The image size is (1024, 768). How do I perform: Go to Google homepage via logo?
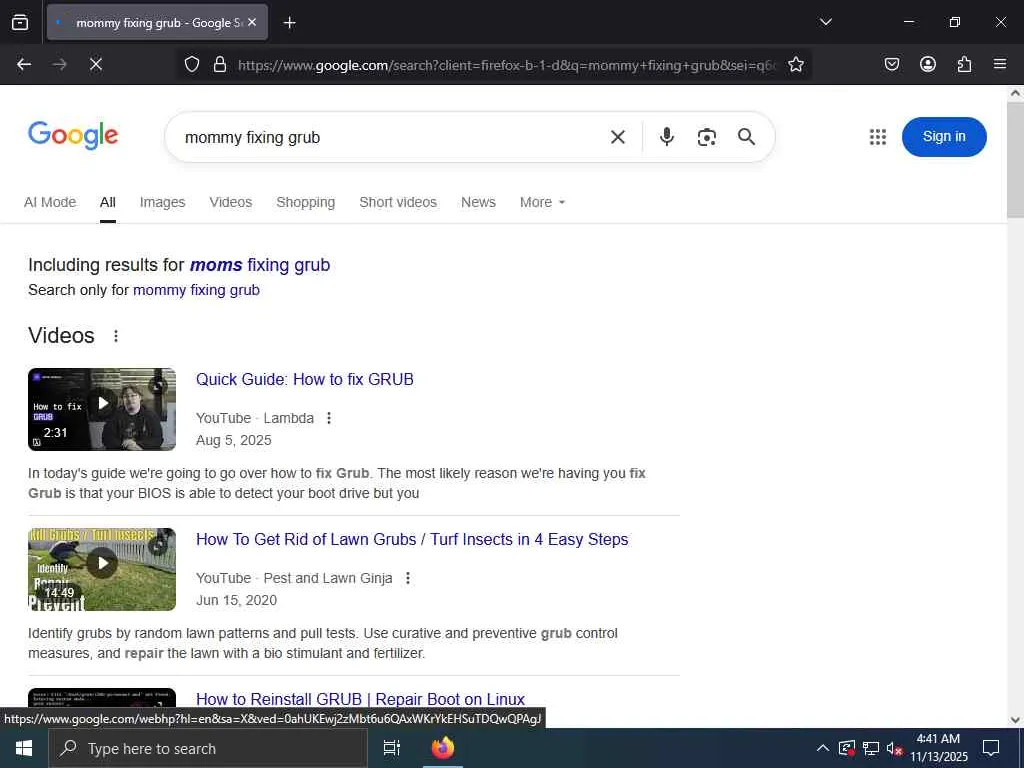tap(73, 136)
